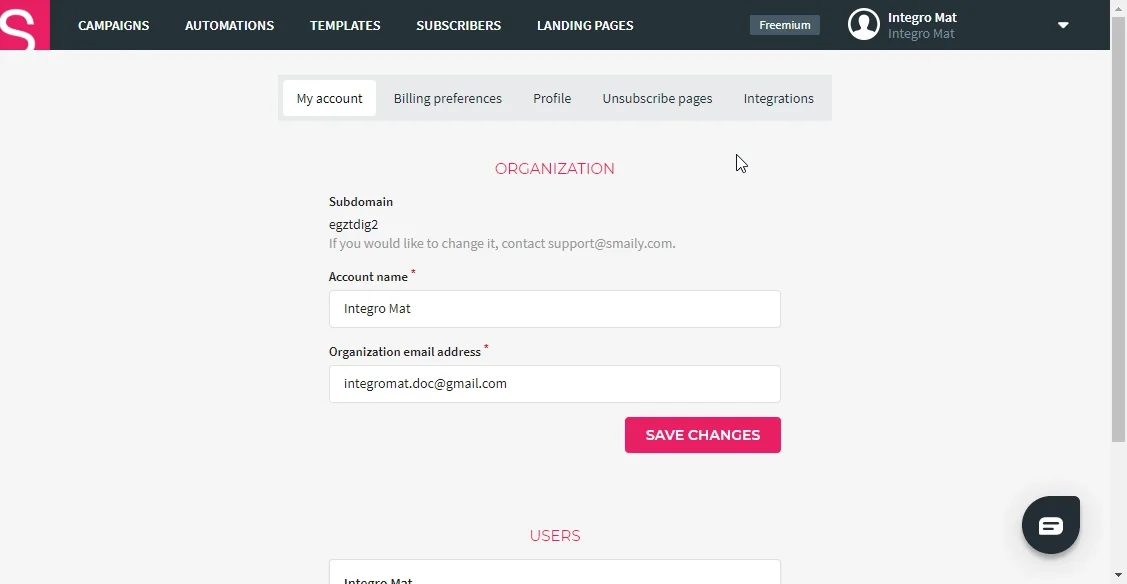Go to Templates section
Image resolution: width=1127 pixels, height=584 pixels.
tap(345, 25)
